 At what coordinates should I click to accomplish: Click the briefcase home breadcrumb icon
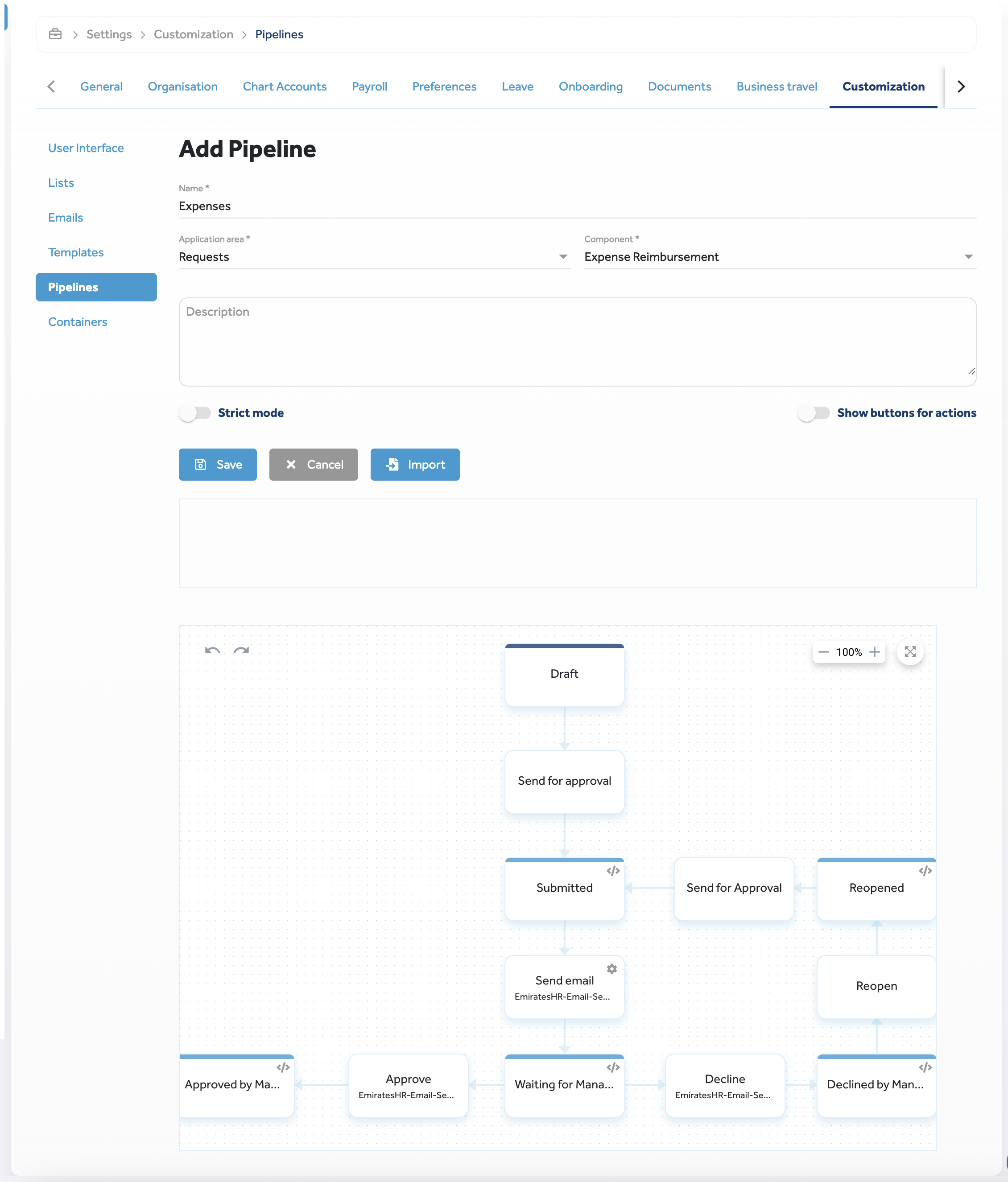(x=55, y=34)
